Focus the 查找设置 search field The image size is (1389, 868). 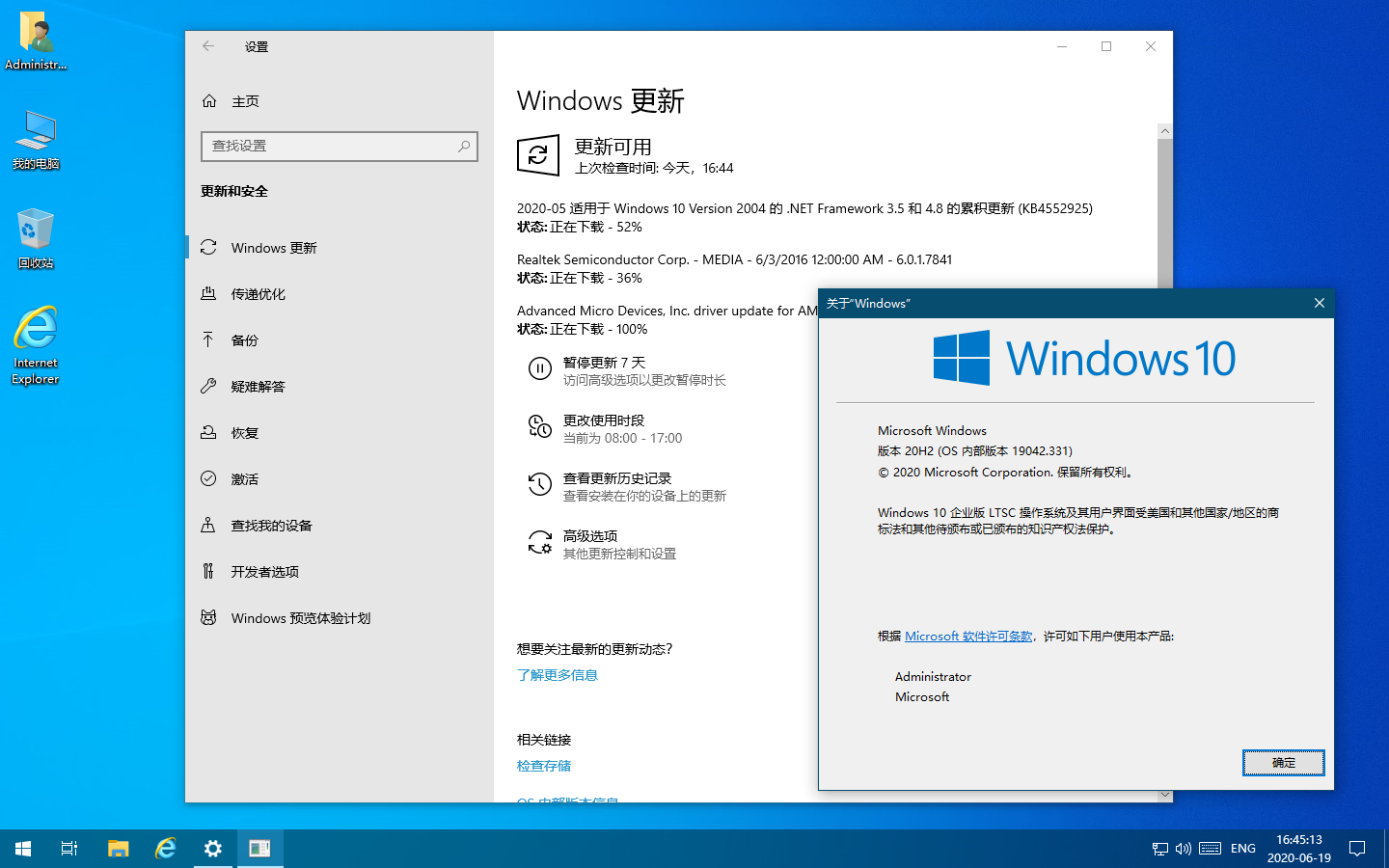339,146
